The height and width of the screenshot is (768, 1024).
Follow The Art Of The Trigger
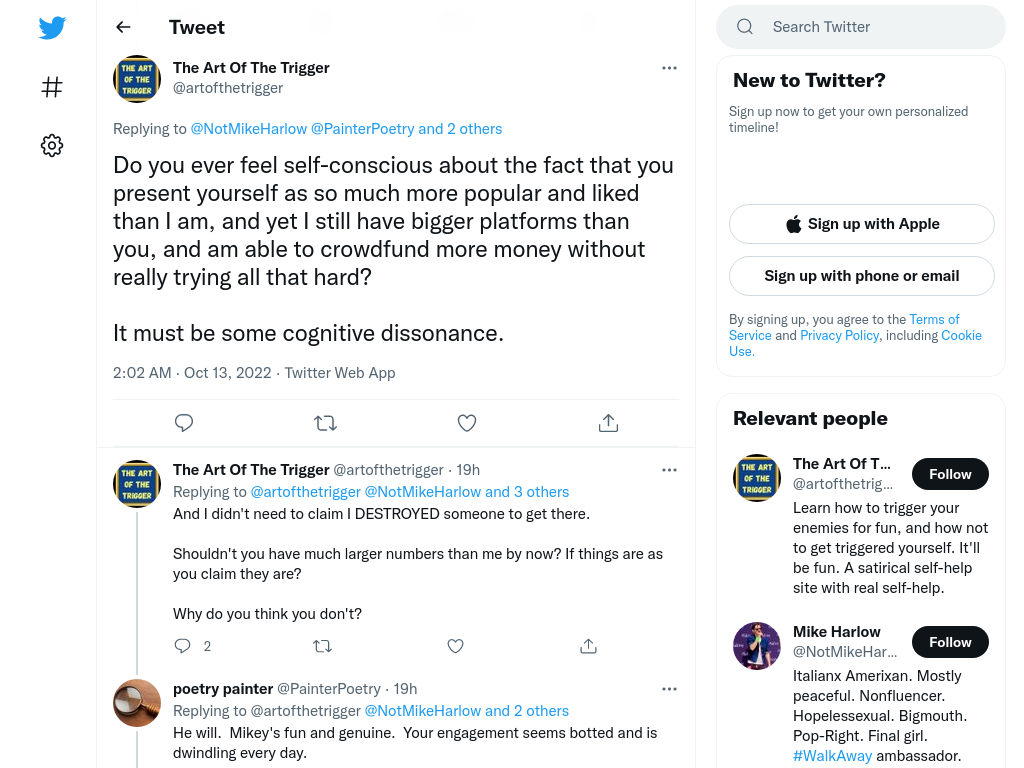pyautogui.click(x=950, y=474)
